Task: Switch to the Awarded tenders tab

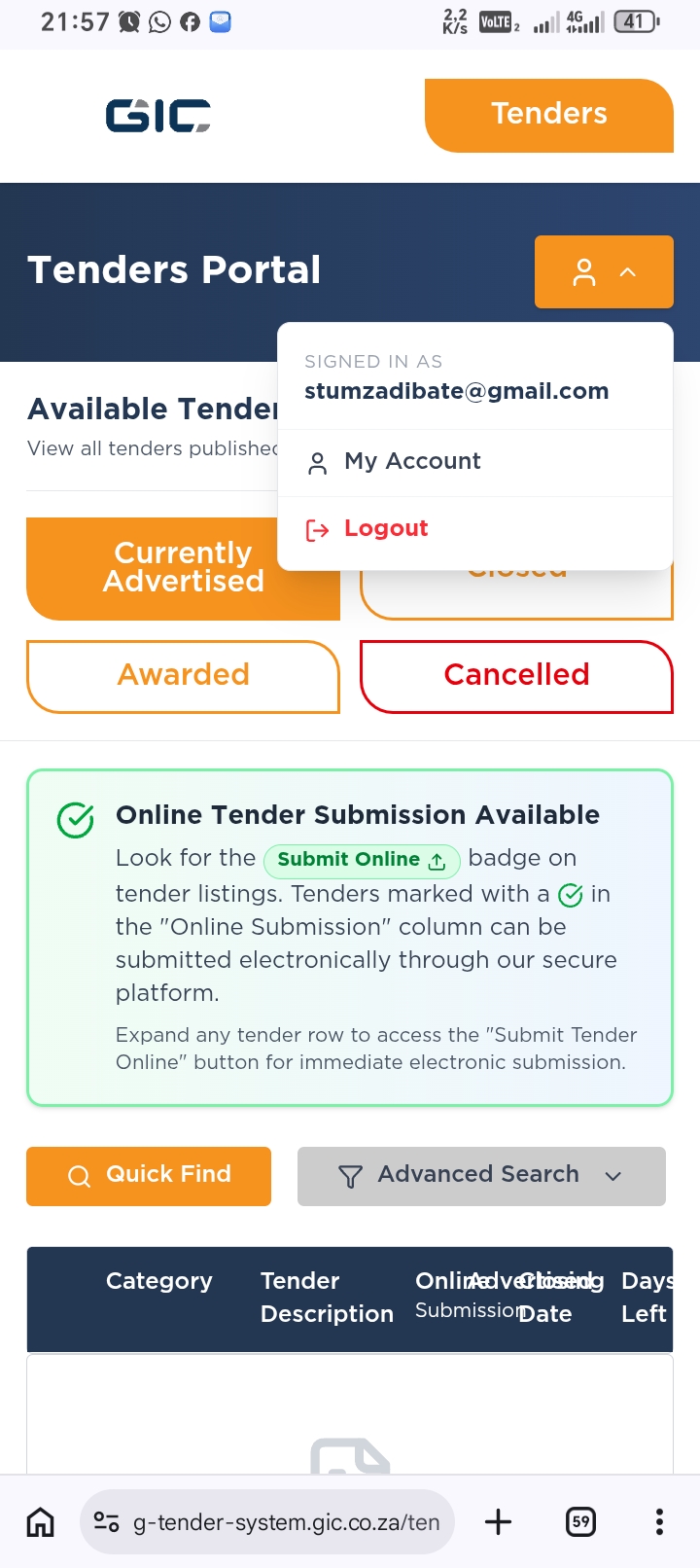Action: click(183, 676)
